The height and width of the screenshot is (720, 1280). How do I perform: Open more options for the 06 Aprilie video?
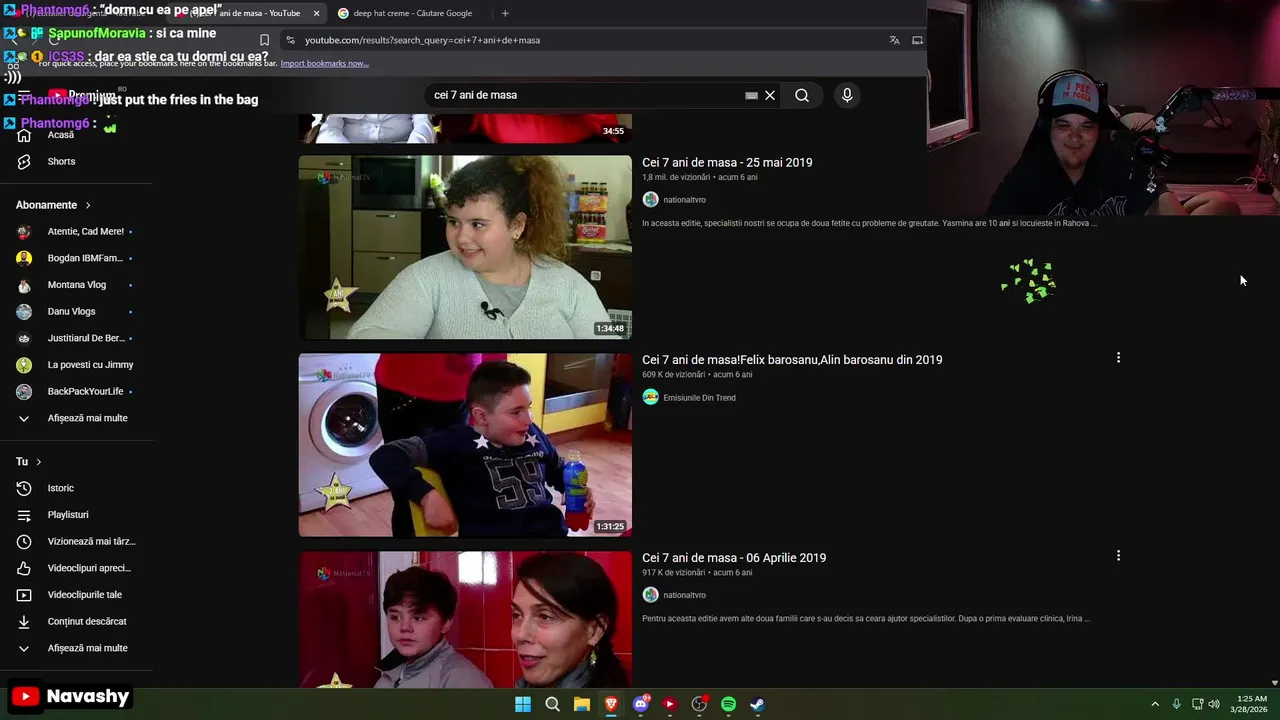pos(1118,555)
